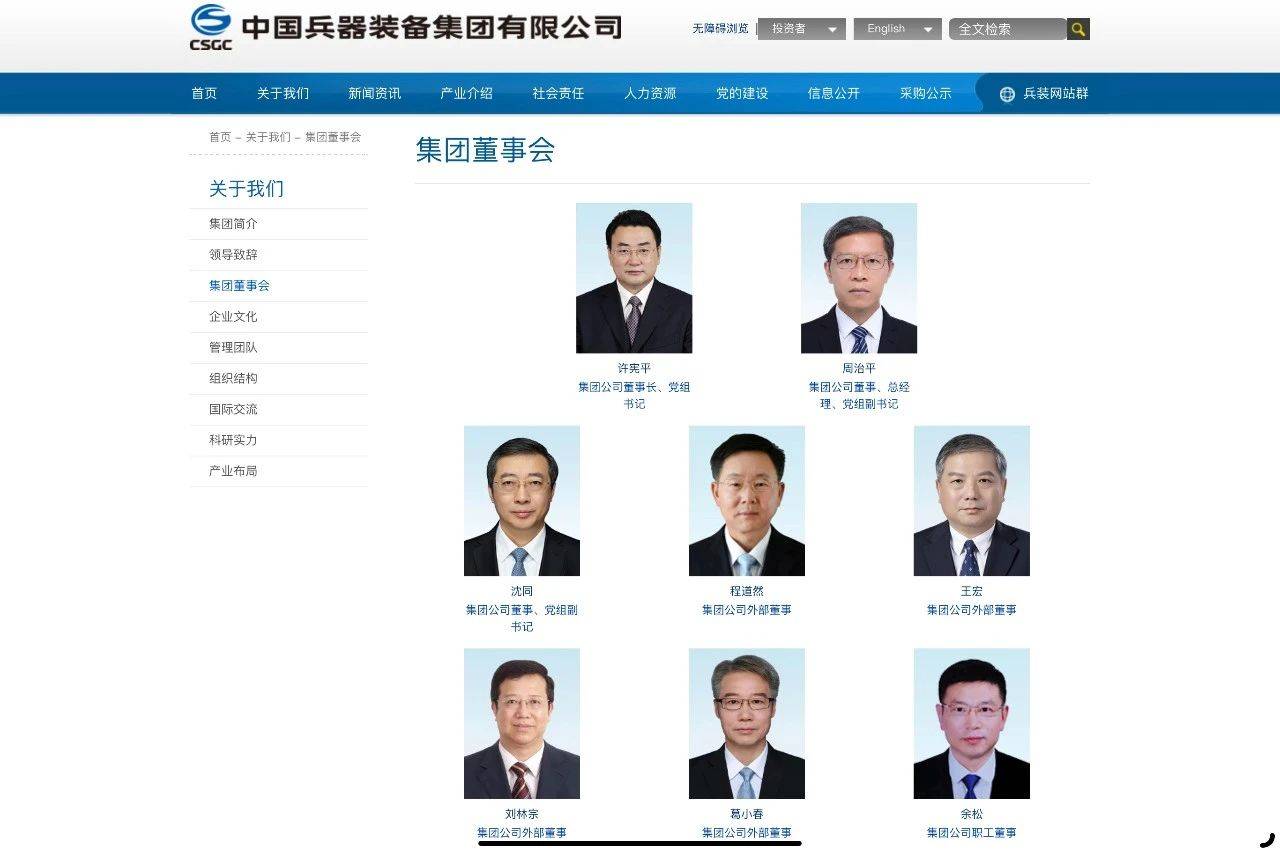Image resolution: width=1280 pixels, height=853 pixels.
Task: Select 管理团队 in the sidebar
Action: [x=233, y=347]
